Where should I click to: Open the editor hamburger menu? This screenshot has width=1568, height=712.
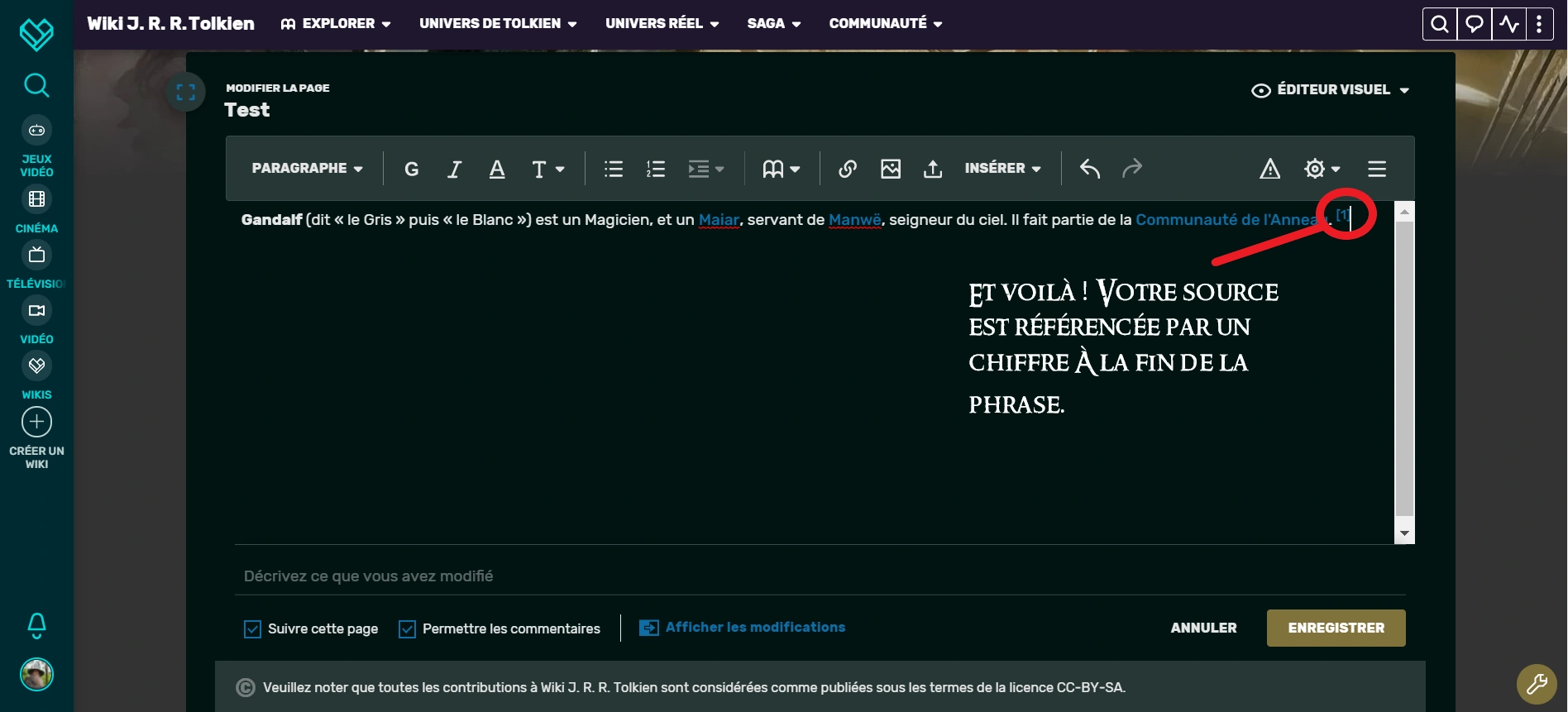(1377, 169)
